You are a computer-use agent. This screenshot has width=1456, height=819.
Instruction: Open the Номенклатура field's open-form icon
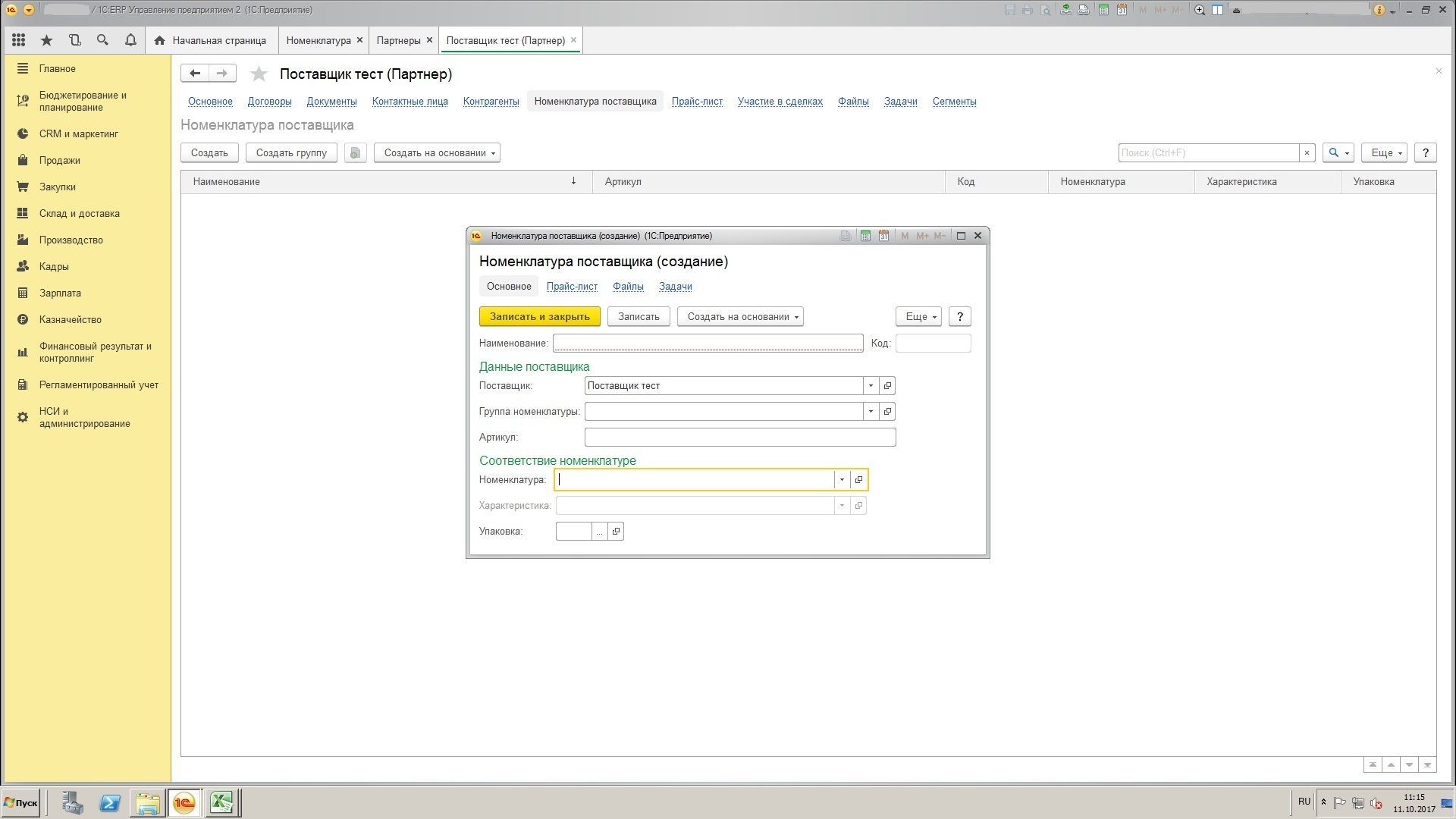pos(858,480)
